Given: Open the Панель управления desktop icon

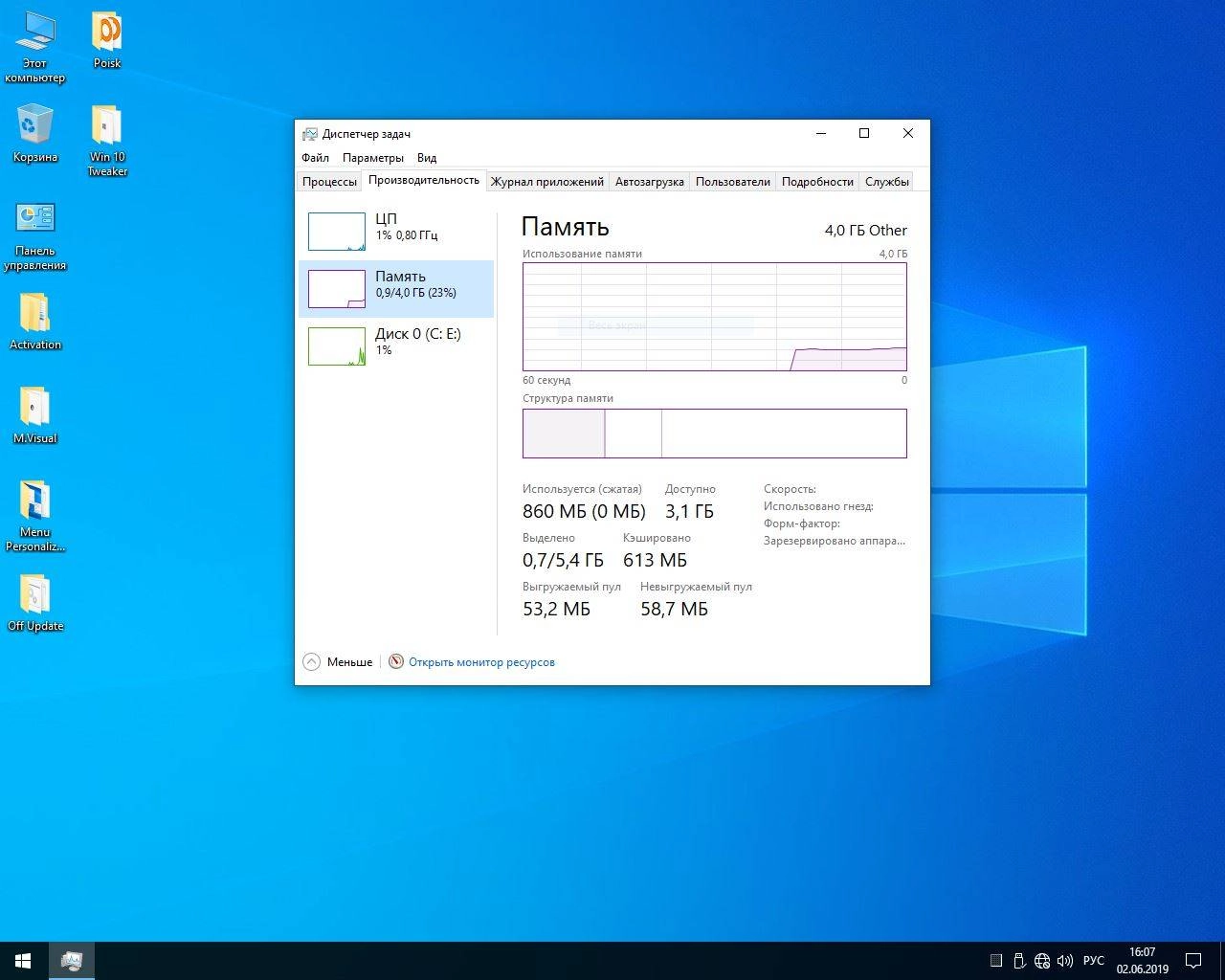Looking at the screenshot, I should point(35,235).
